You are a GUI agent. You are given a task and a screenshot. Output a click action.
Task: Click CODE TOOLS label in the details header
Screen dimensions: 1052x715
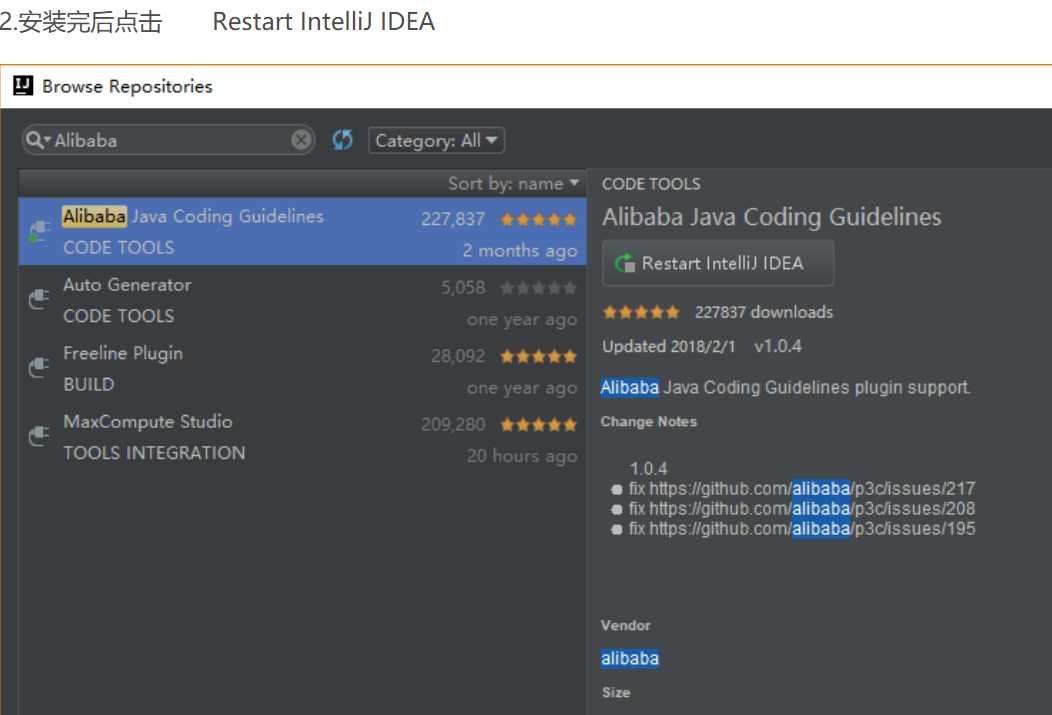click(x=651, y=184)
